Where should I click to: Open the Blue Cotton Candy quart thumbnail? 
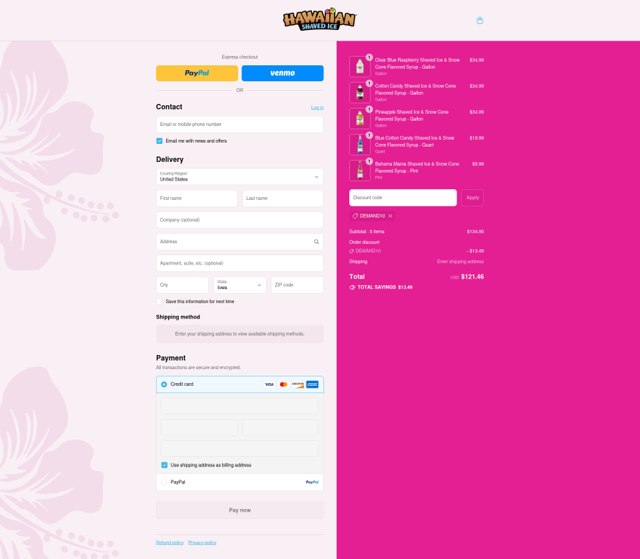coord(360,144)
